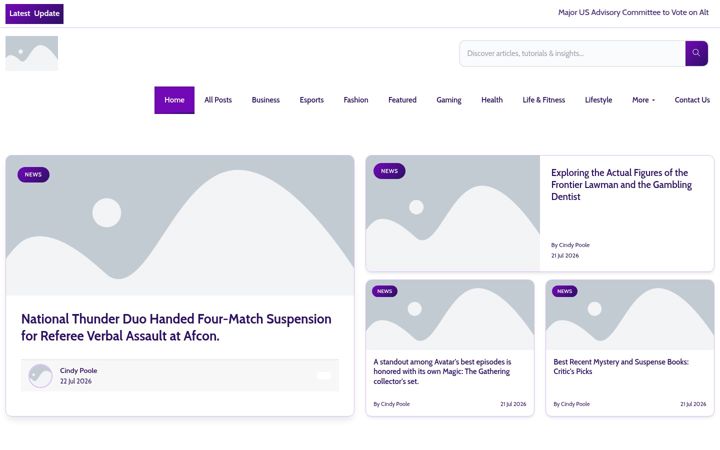Click Cindy Poole author name on featured post
The height and width of the screenshot is (450, 720).
79,371
